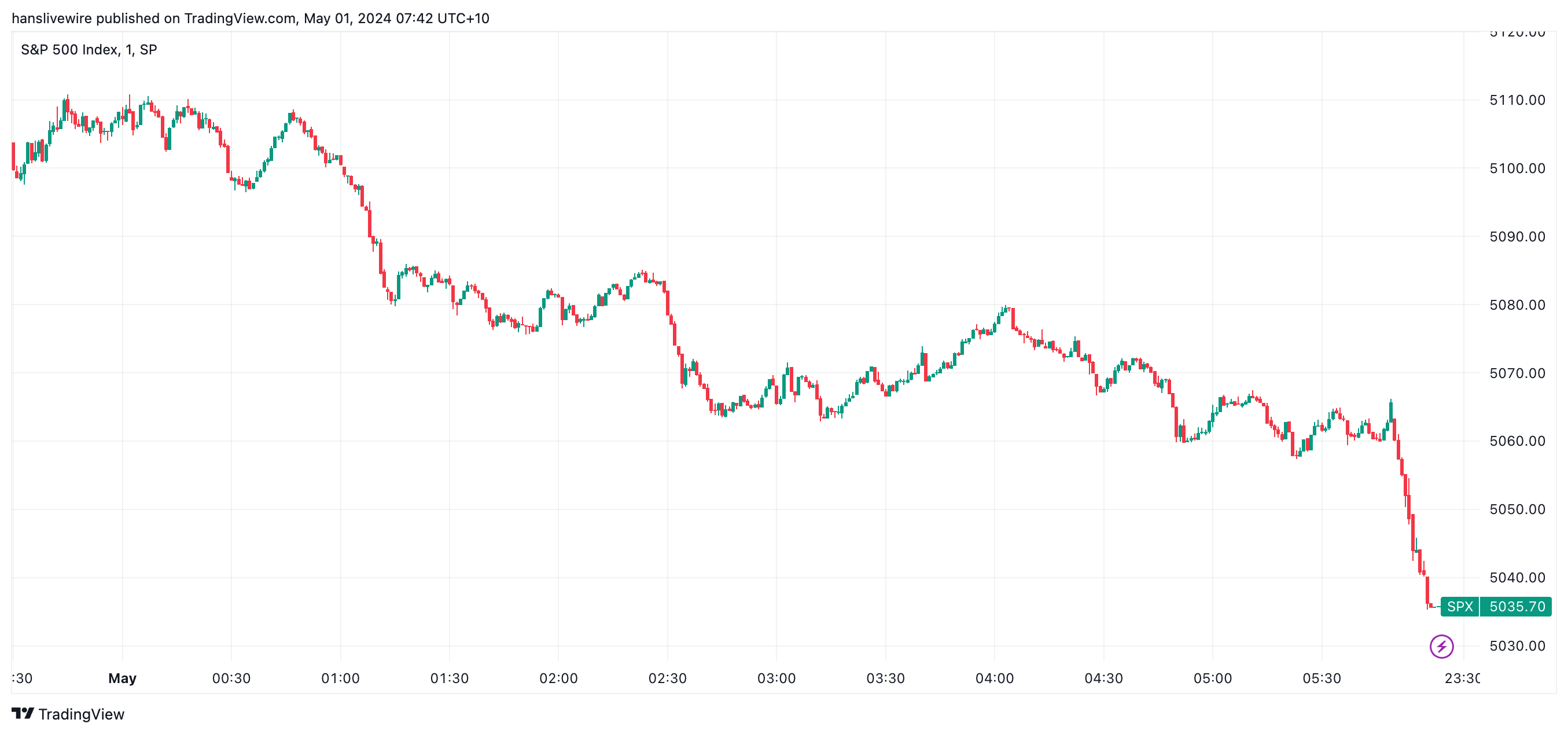Select the May date label on time axis
The width and height of the screenshot is (1568, 734).
click(x=122, y=678)
